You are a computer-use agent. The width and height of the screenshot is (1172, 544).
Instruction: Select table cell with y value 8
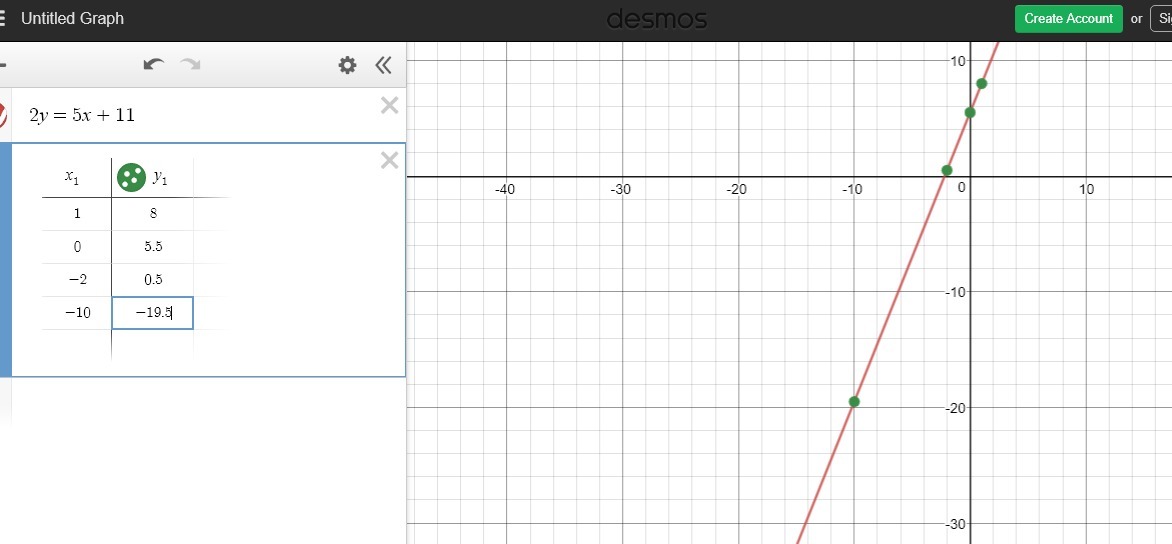(x=153, y=214)
